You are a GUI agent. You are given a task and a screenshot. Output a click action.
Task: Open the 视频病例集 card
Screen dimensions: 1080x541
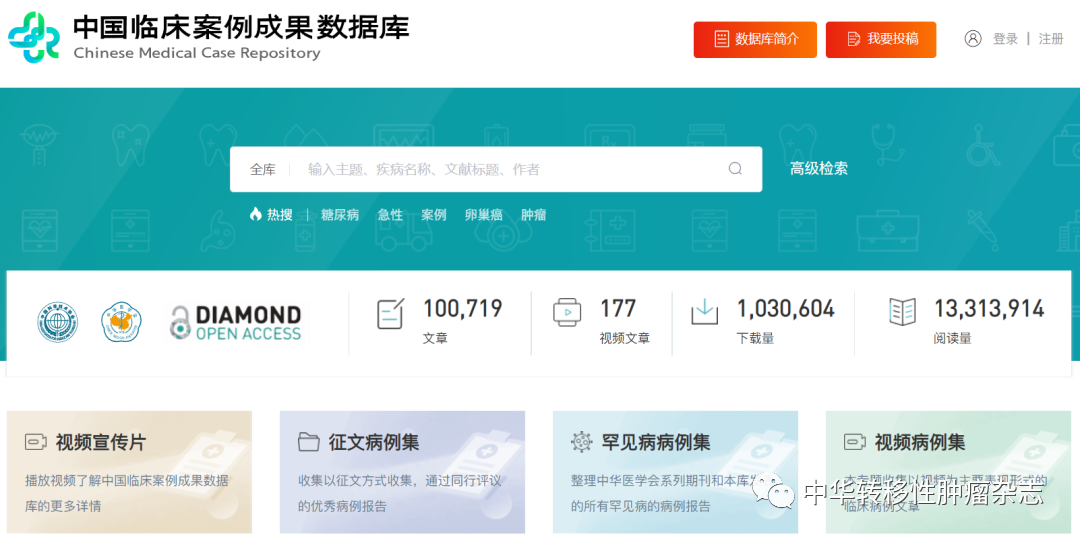click(948, 472)
